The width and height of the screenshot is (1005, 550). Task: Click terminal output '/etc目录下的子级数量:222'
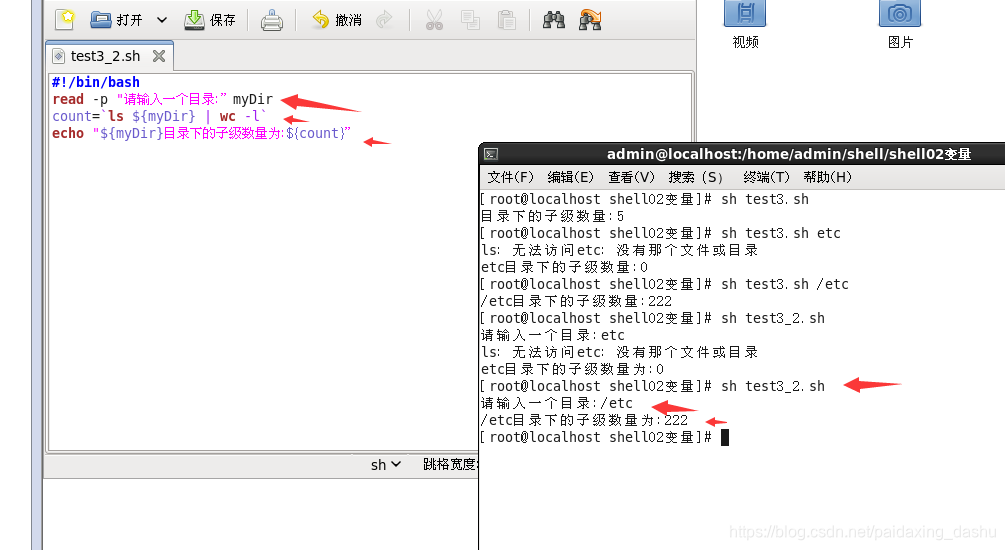[x=576, y=301]
